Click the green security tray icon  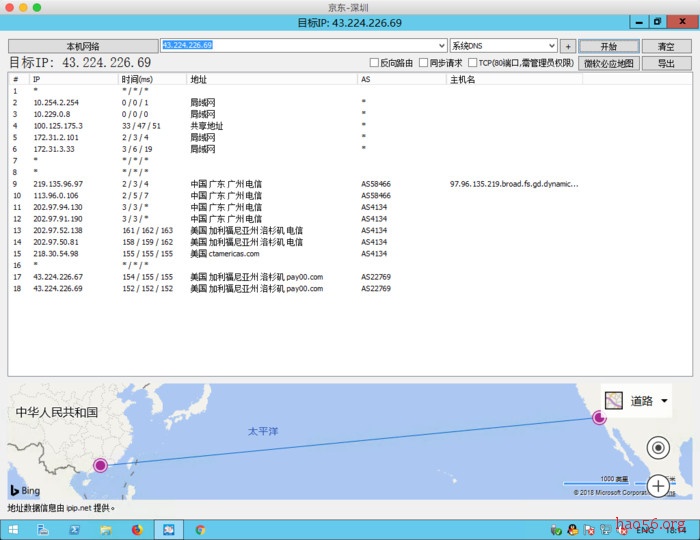[x=556, y=530]
